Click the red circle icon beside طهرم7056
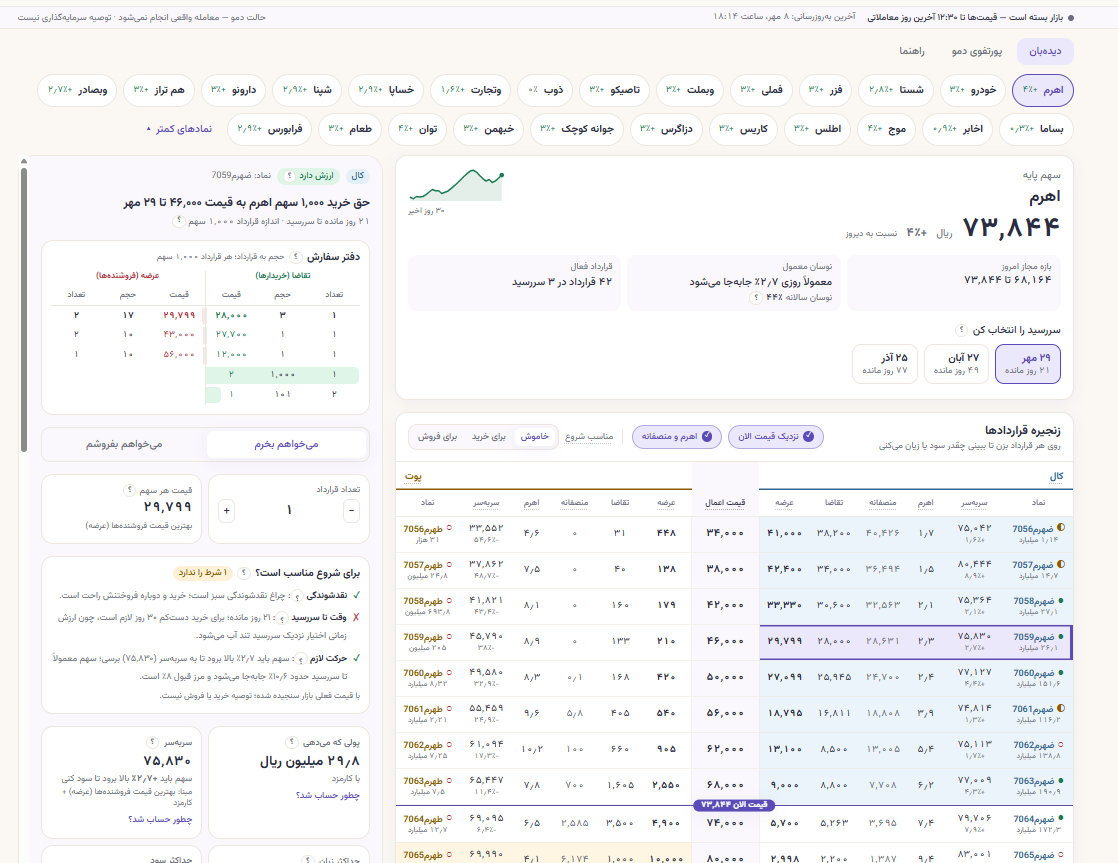Screen dimensions: 1118x863 [x=449, y=528]
